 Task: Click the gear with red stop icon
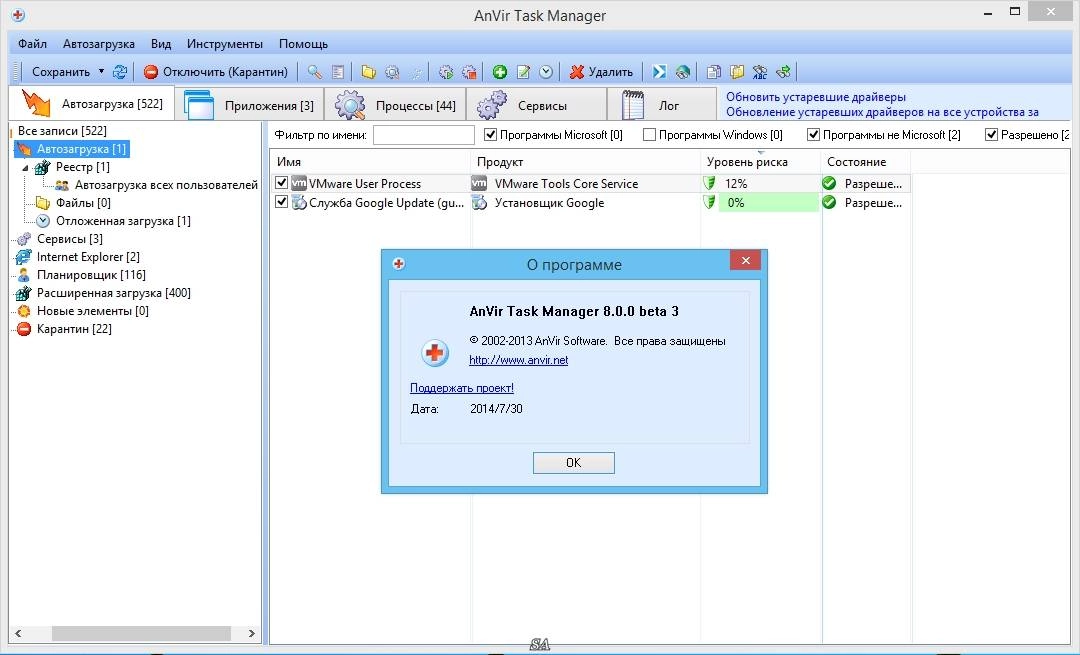tap(469, 72)
